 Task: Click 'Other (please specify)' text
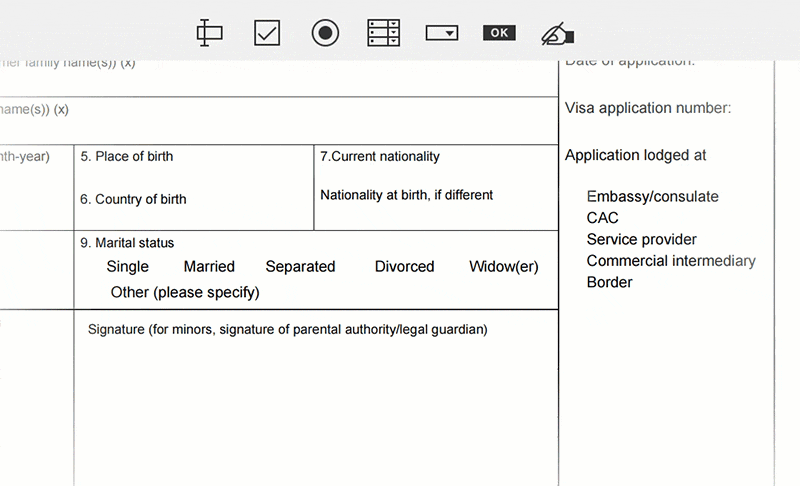(x=185, y=292)
